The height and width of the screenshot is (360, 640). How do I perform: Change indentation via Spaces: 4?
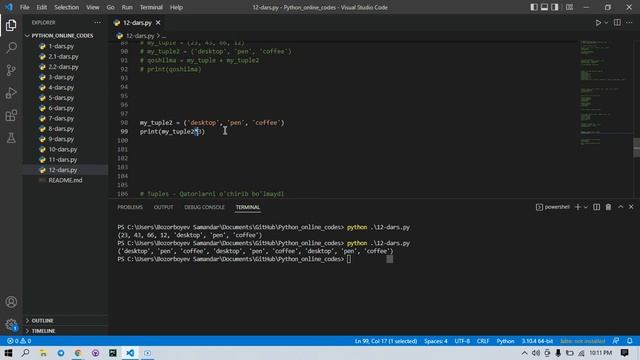pyautogui.click(x=436, y=341)
